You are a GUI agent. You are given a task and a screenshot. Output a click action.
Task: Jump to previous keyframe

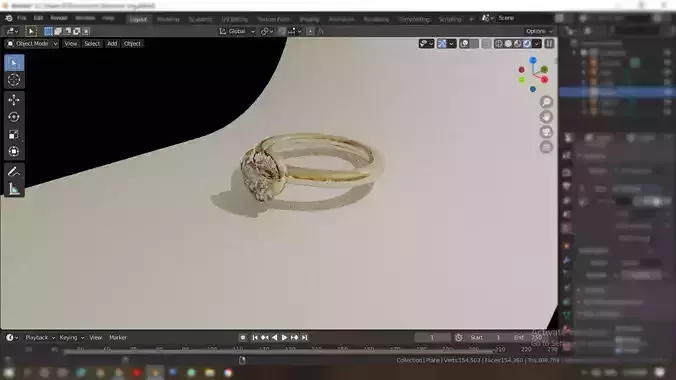[265, 337]
